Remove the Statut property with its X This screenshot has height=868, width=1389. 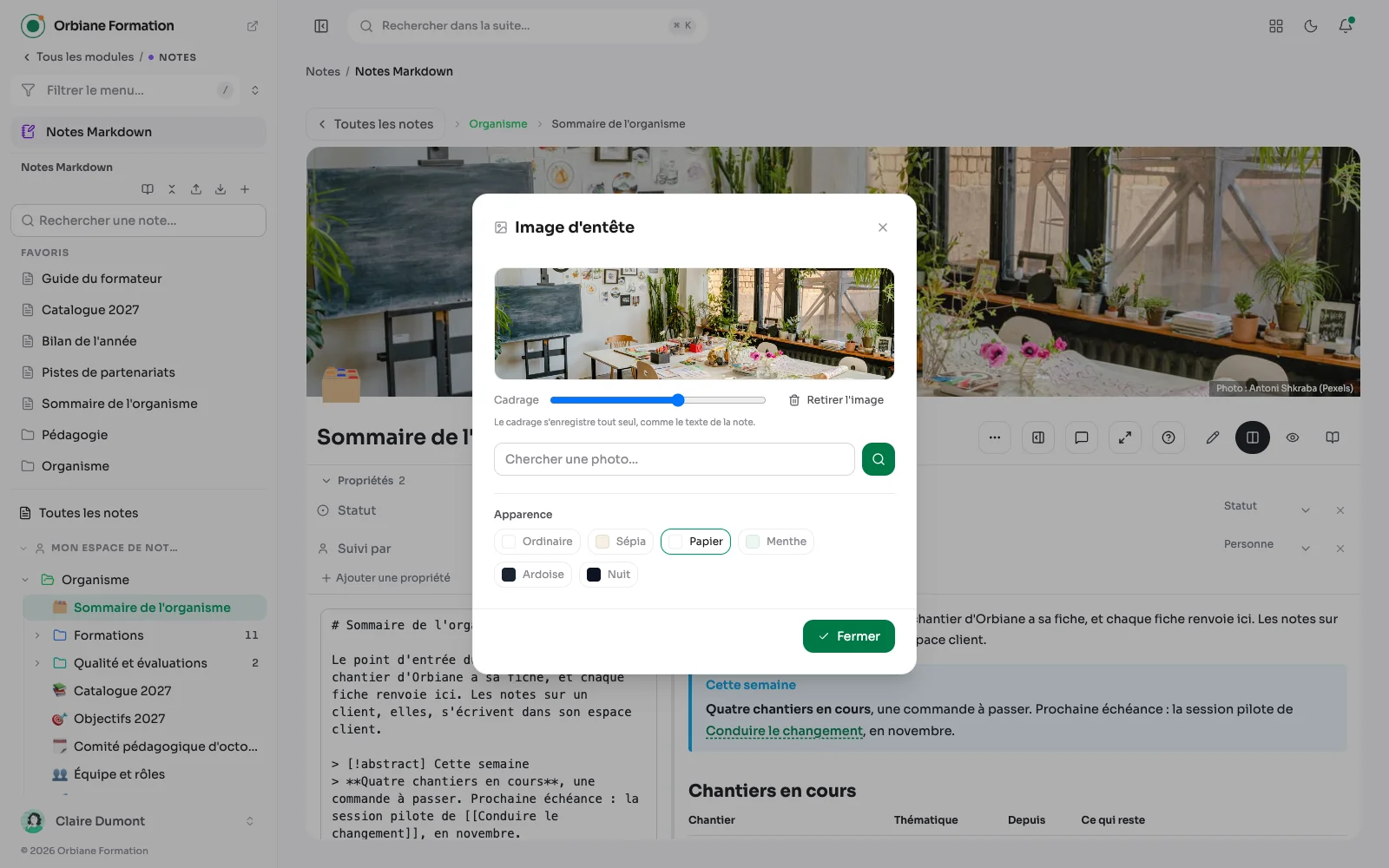1340,510
